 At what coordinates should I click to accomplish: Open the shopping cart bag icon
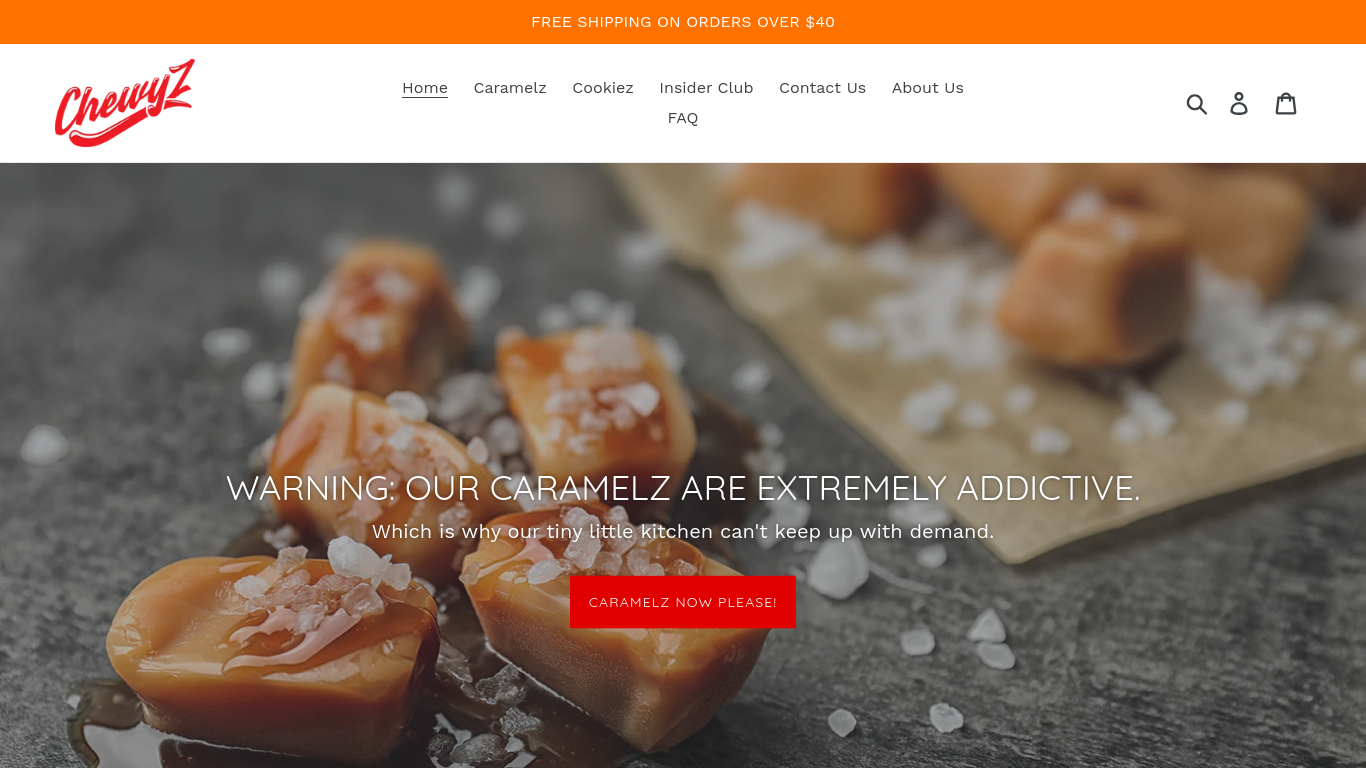coord(1286,103)
